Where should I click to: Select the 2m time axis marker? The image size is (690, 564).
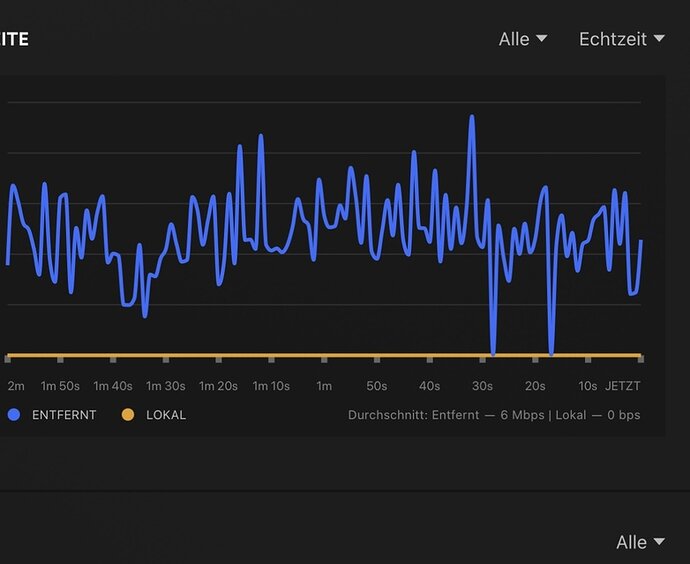[16, 386]
